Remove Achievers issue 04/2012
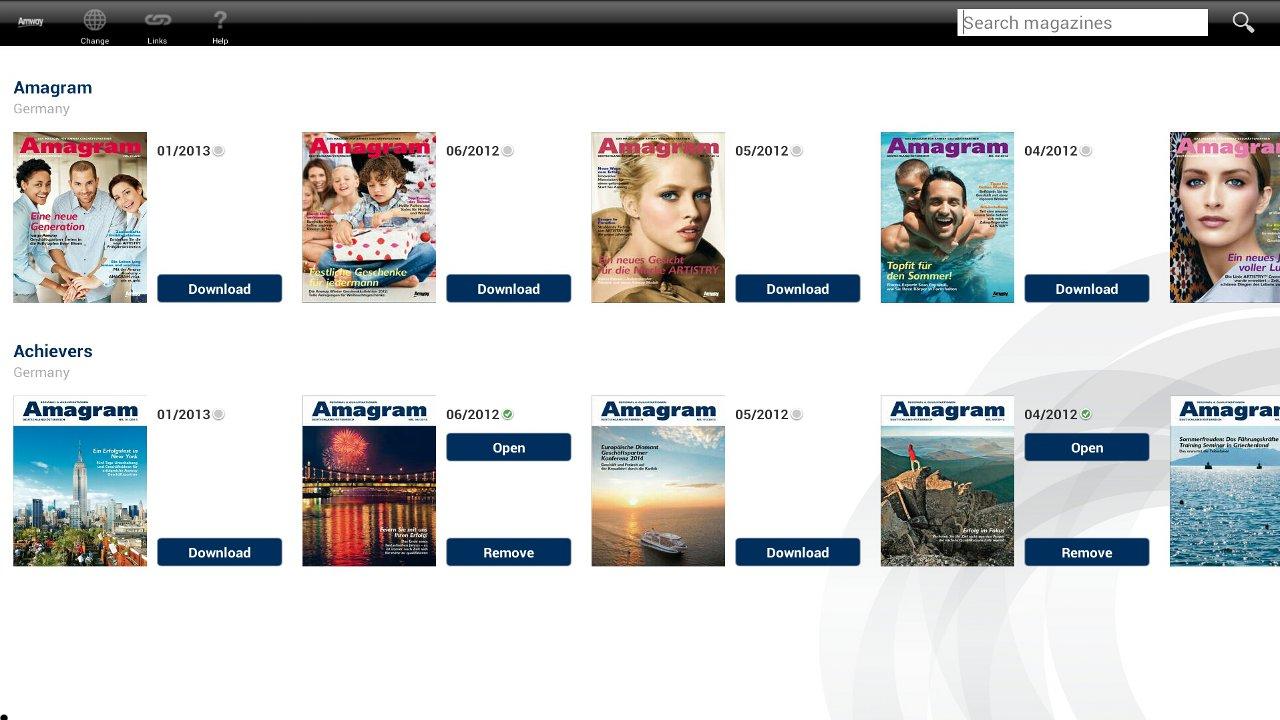 coord(1086,552)
